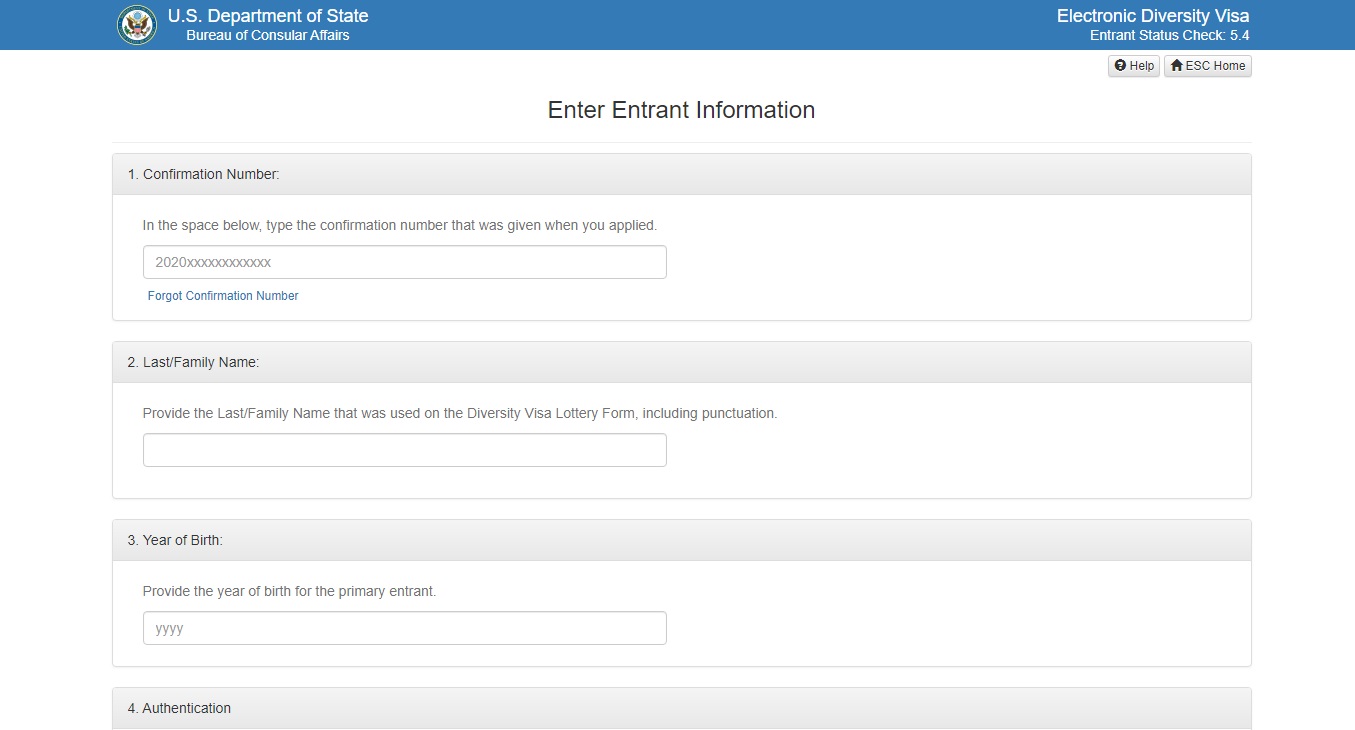Open the Forgot Confirmation Number link

[223, 296]
